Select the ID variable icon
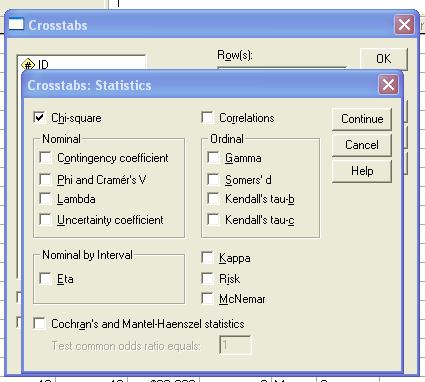 28,64
